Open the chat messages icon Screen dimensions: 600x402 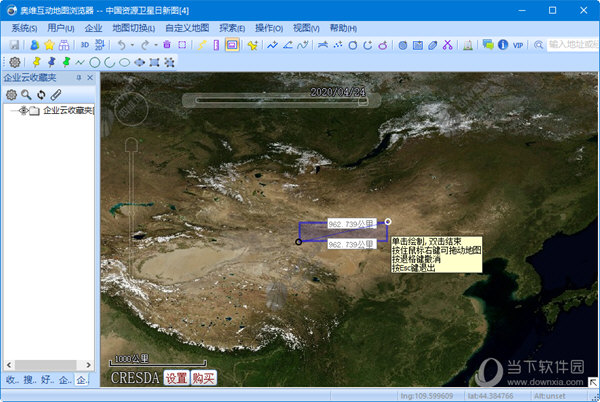(488, 45)
